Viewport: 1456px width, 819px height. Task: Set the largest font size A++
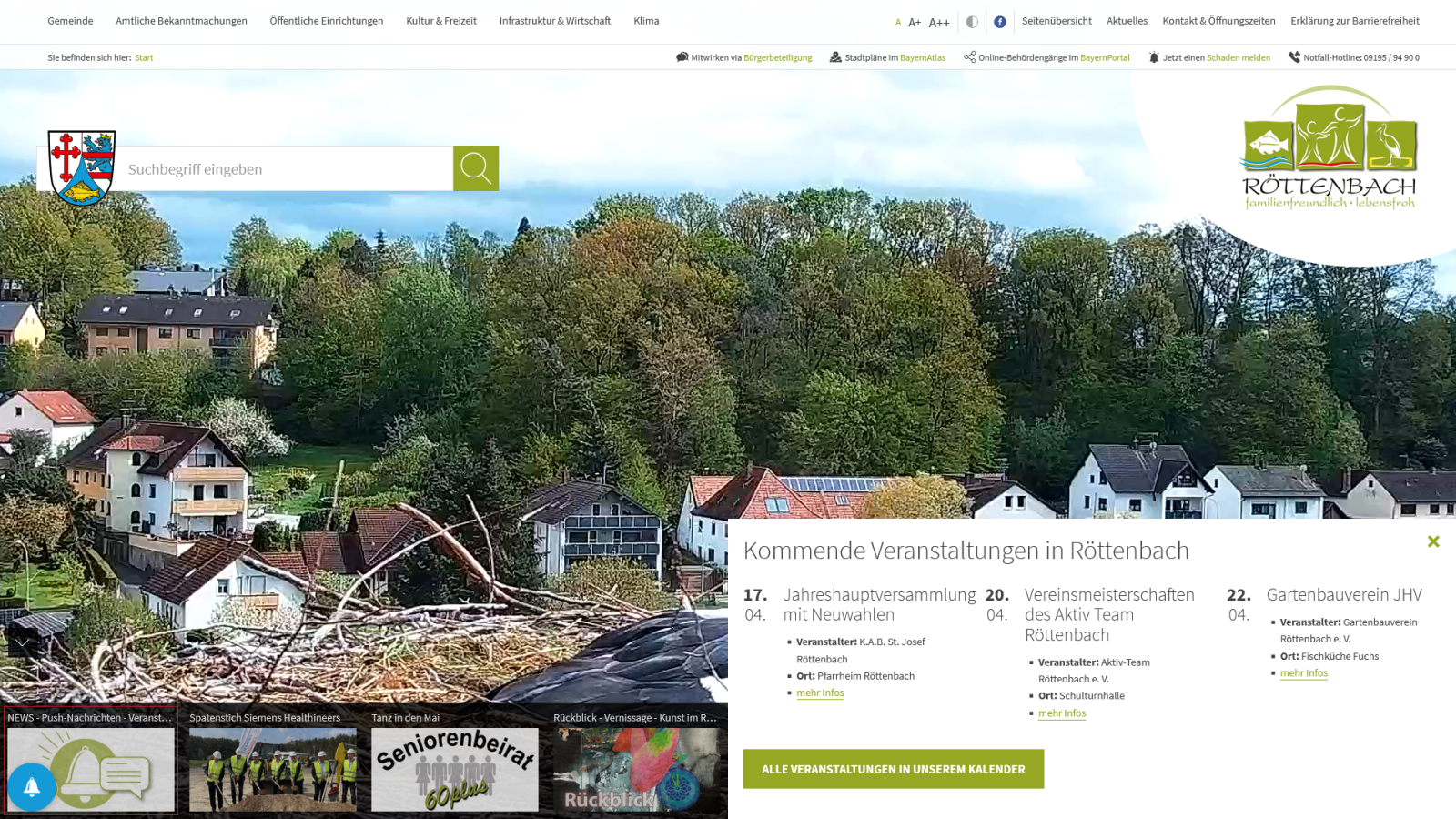939,23
